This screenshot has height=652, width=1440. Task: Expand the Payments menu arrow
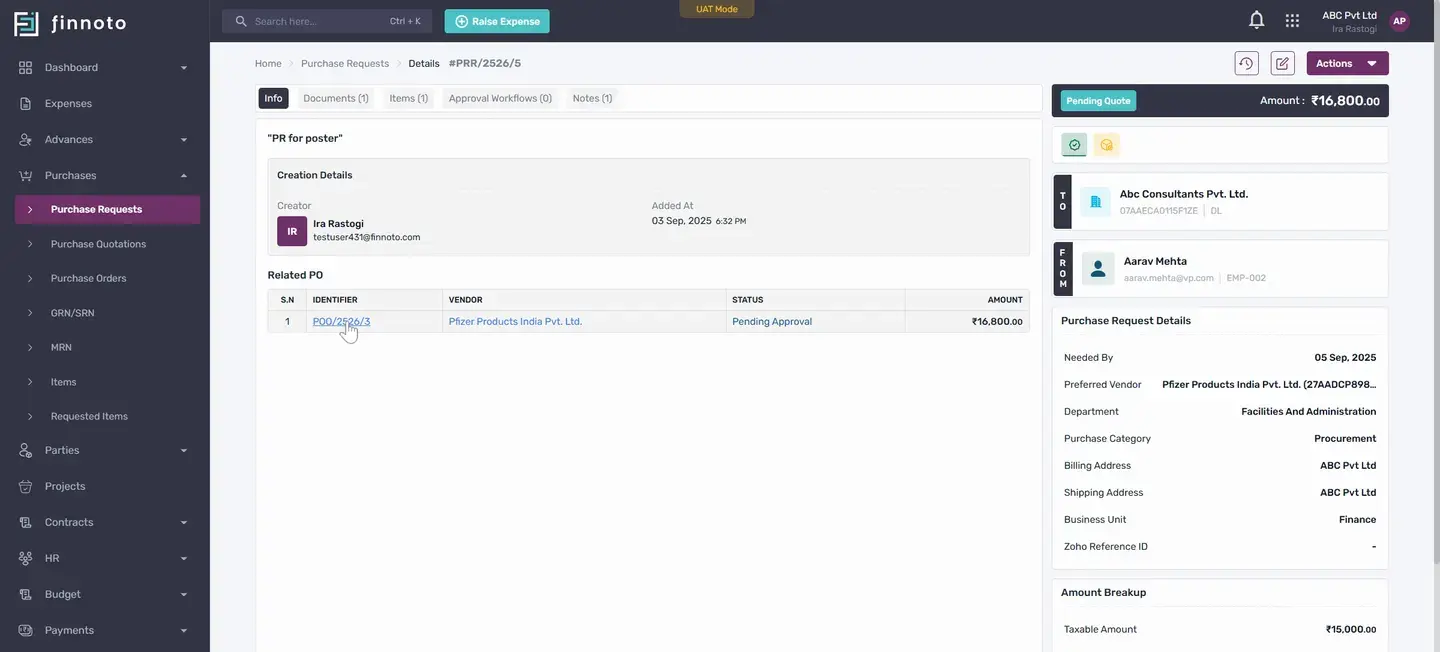tap(184, 631)
